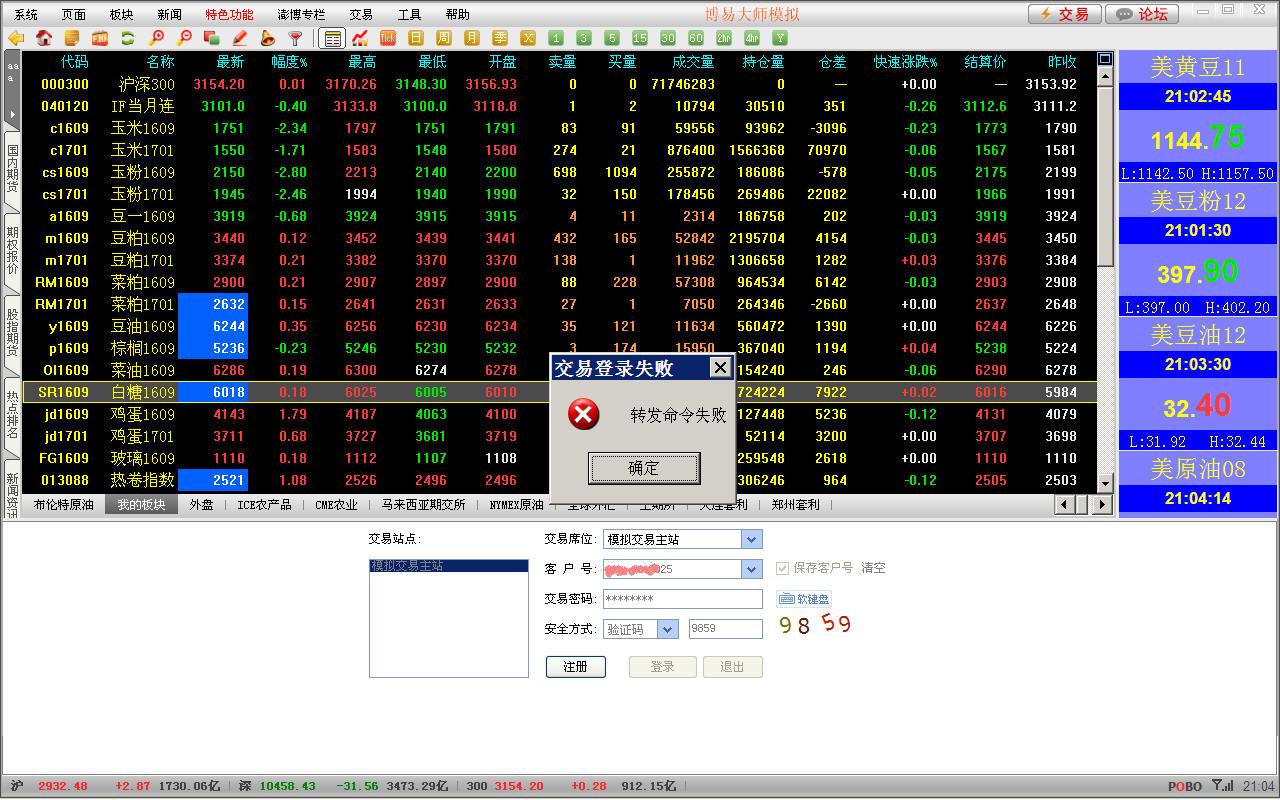Switch to the 周 weekly period icon
The height and width of the screenshot is (800, 1280).
444,38
